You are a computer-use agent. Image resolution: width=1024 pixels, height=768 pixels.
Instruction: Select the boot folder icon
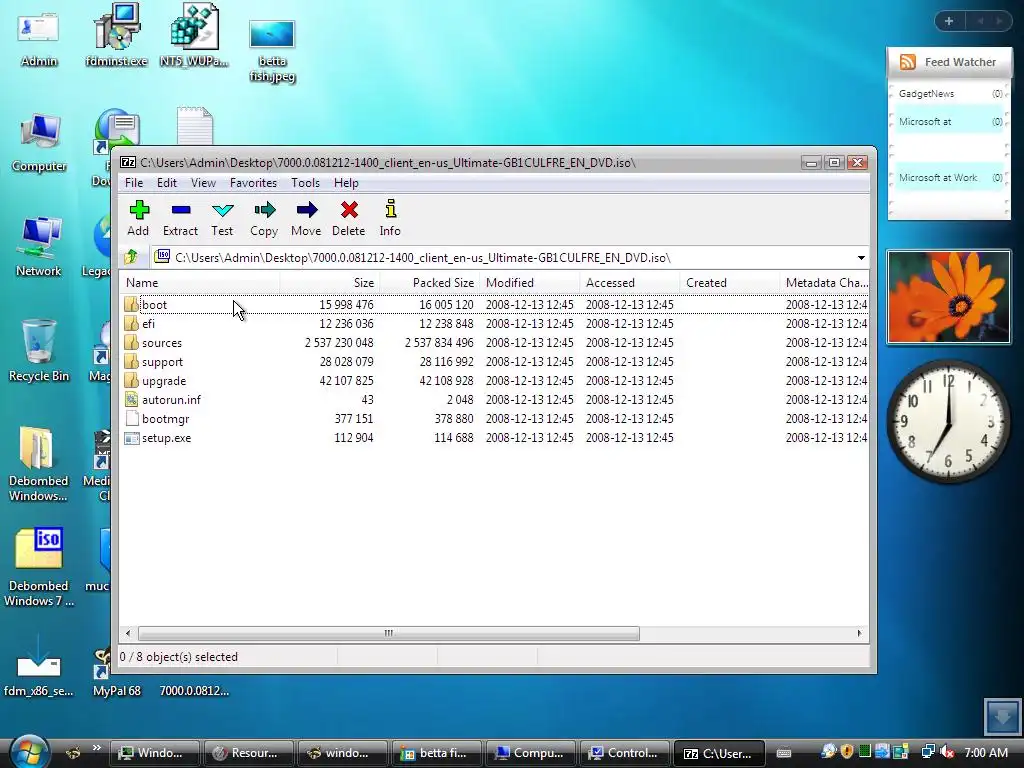click(131, 304)
